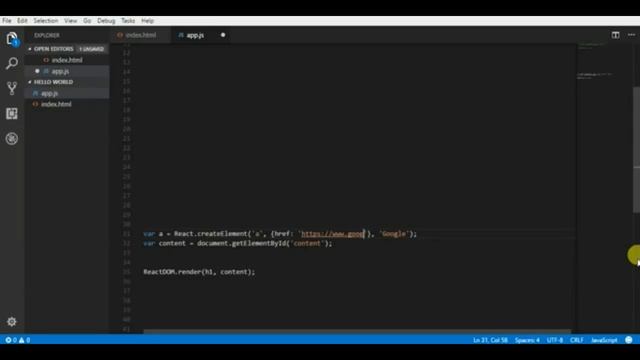Switch to the index.html editor tab

[x=140, y=35]
